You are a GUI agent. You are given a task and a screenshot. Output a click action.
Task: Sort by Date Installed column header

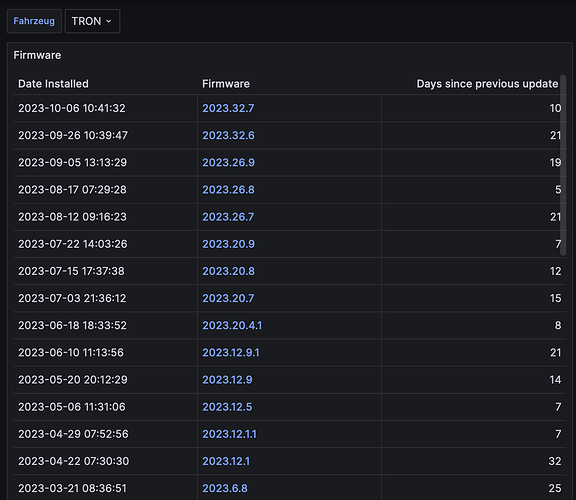click(53, 84)
